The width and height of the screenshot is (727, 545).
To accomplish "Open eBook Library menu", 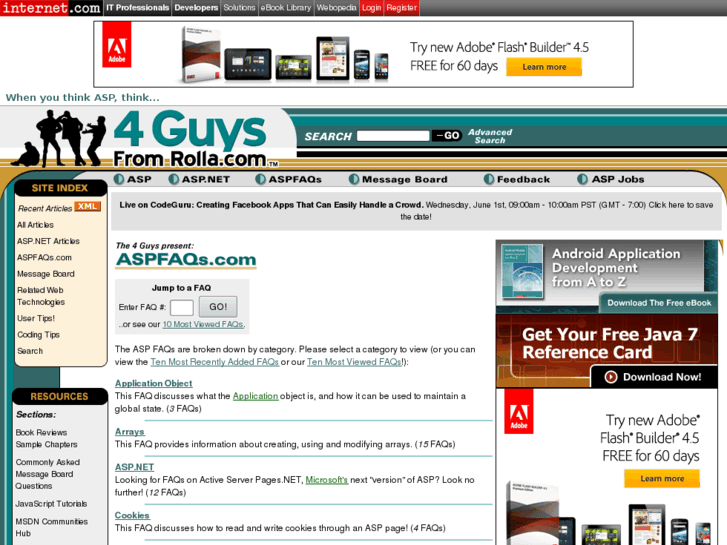I will [x=286, y=8].
